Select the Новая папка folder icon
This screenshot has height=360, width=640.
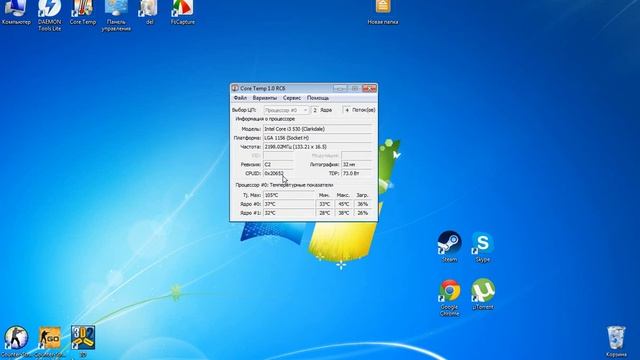[x=383, y=12]
